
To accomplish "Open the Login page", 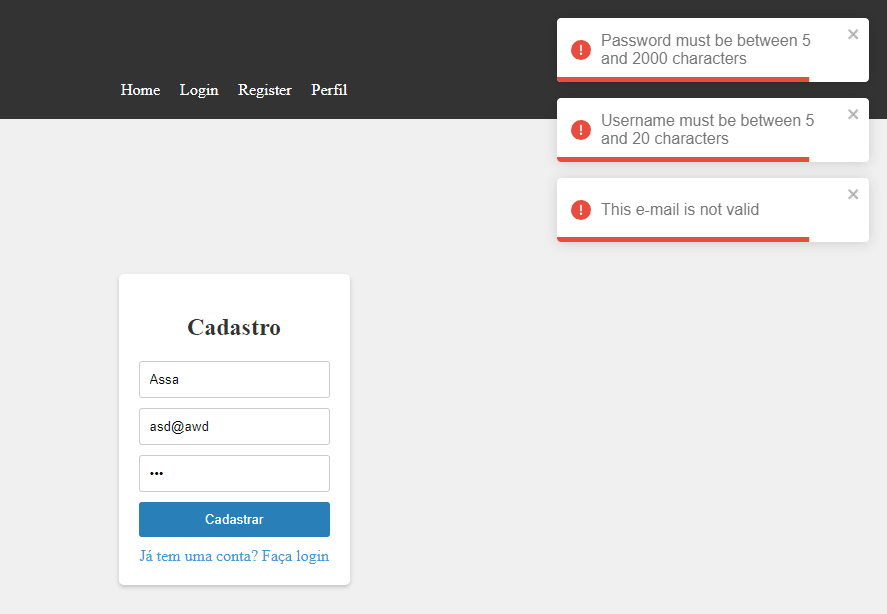I will coord(199,90).
